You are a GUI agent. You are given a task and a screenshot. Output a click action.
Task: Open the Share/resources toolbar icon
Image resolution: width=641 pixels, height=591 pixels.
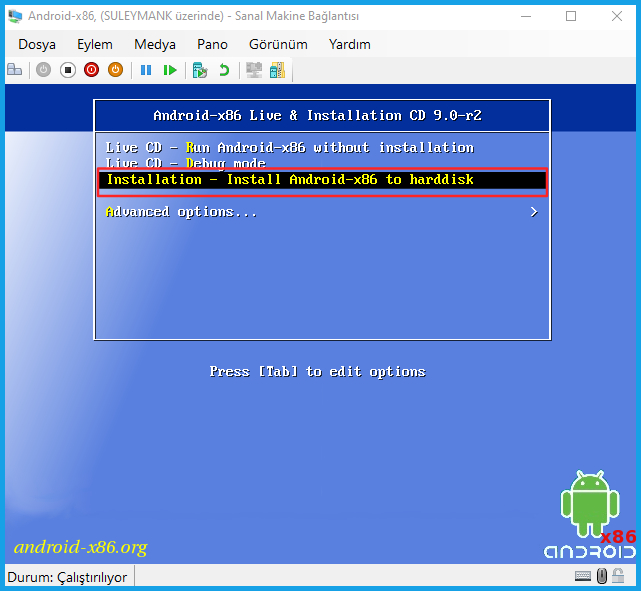coord(278,70)
